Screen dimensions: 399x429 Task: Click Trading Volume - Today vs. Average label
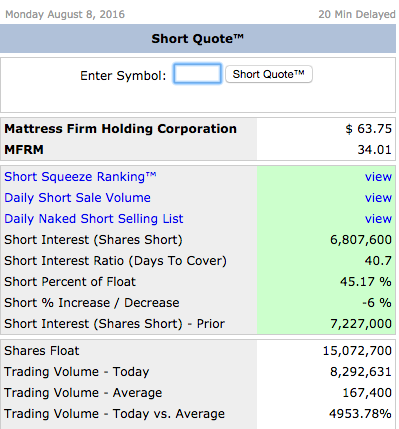pos(114,414)
